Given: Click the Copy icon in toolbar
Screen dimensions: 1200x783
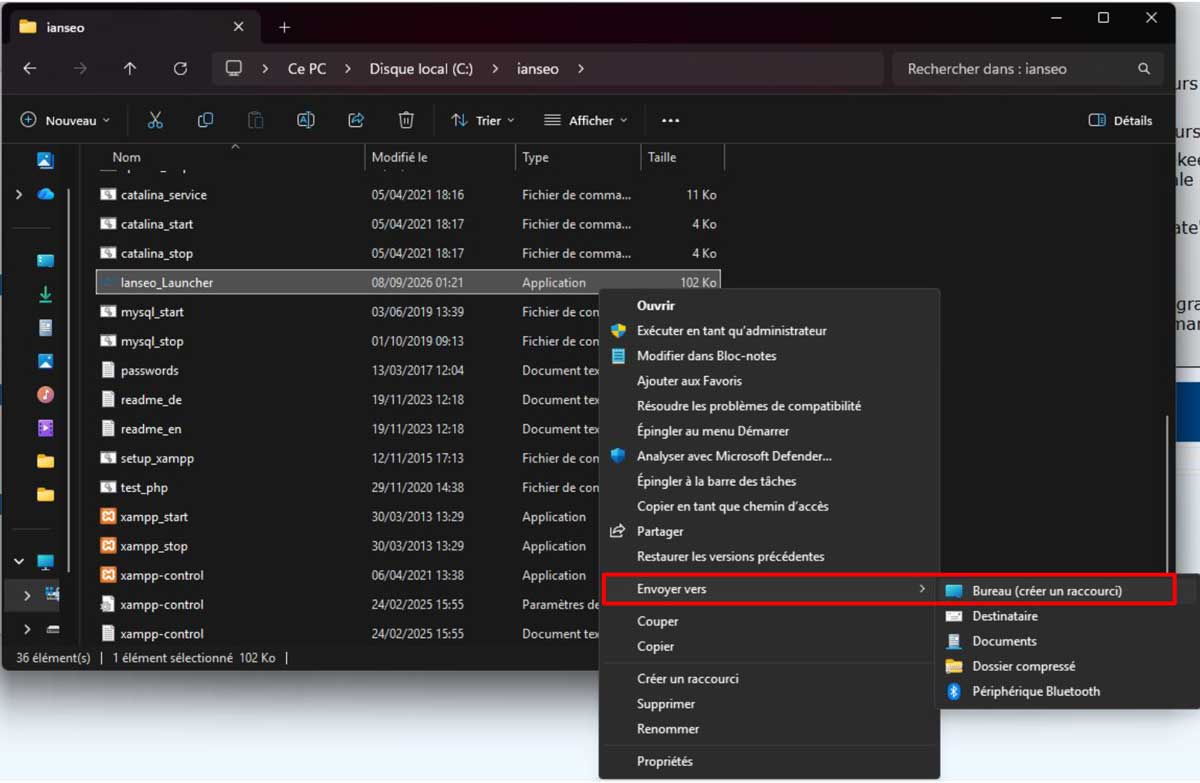Looking at the screenshot, I should 205,120.
